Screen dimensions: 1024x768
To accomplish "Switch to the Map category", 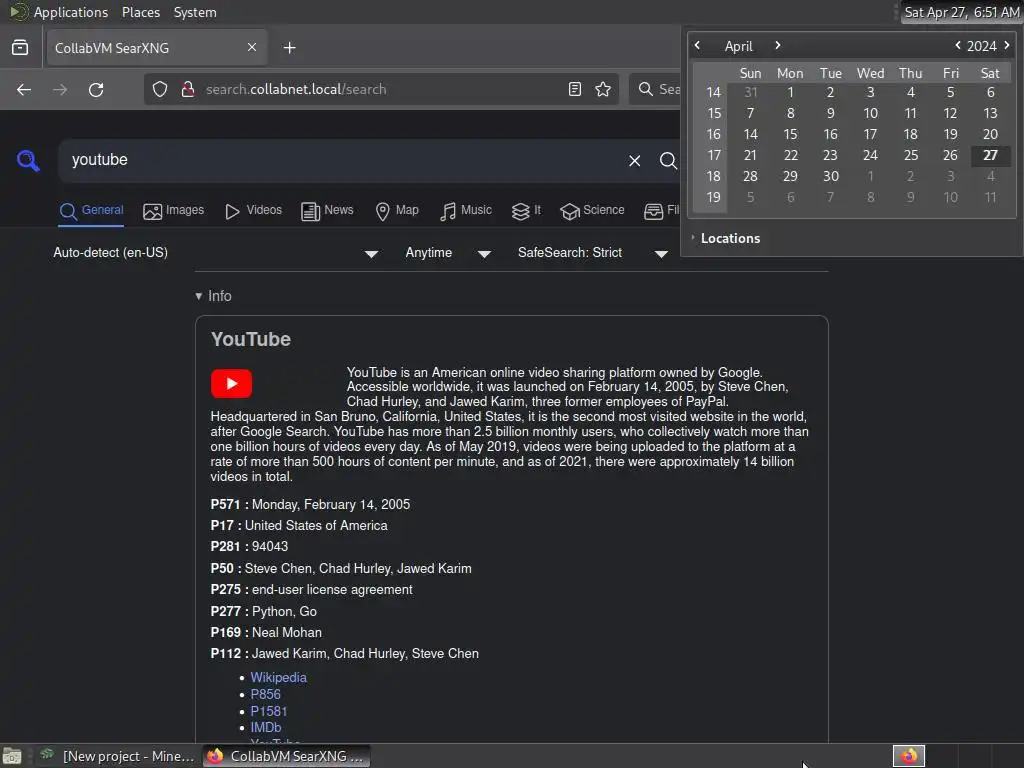I will 397,211.
